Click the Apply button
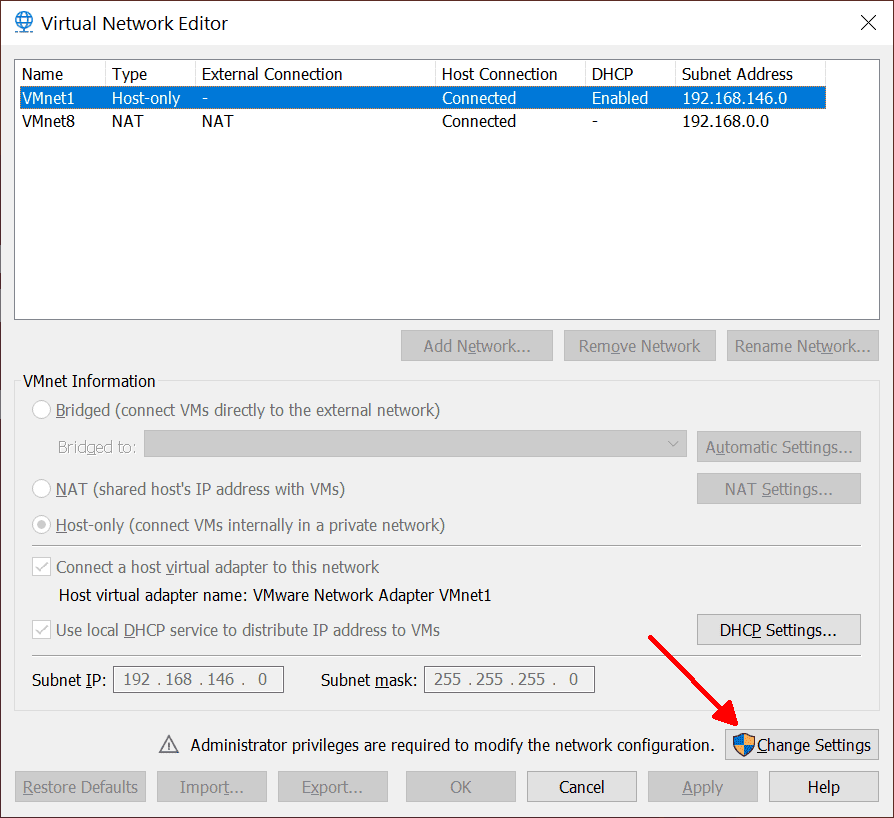 [x=702, y=786]
